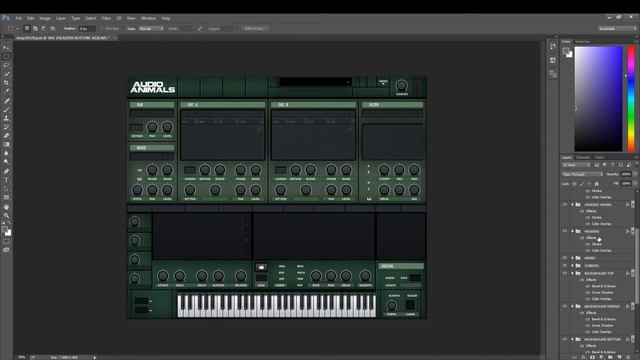Select the Rectangular Marquee tool in the toolbox
Screen dimensions: 640x360
click(x=6, y=56)
